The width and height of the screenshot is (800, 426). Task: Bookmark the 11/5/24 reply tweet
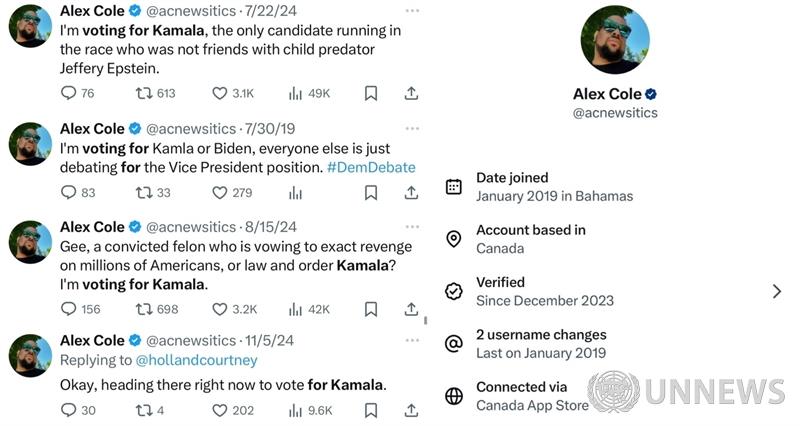click(371, 410)
